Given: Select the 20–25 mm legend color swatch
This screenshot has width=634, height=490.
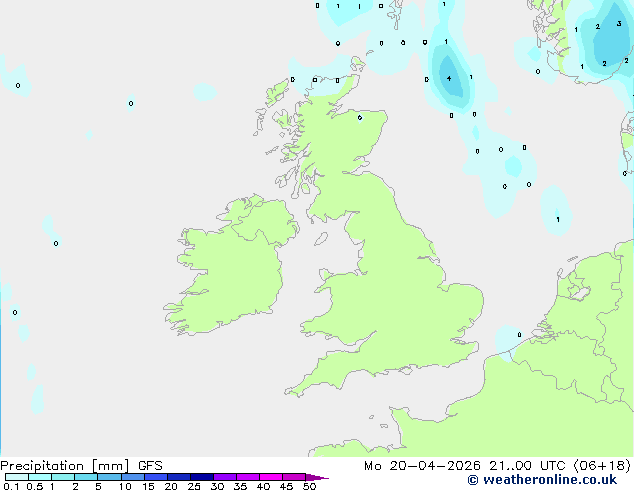Looking at the screenshot, I should (178, 477).
